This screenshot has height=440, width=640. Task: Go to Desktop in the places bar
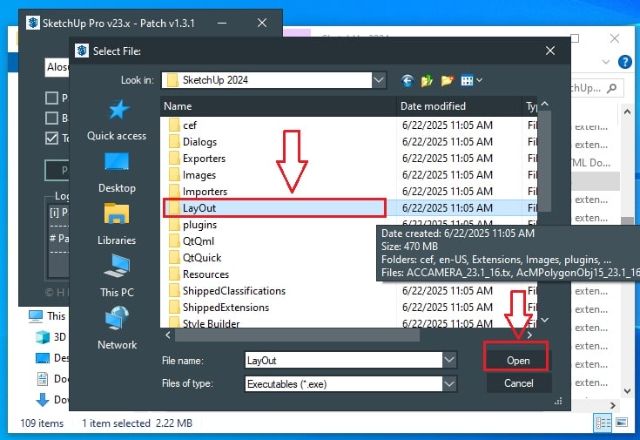(x=117, y=172)
